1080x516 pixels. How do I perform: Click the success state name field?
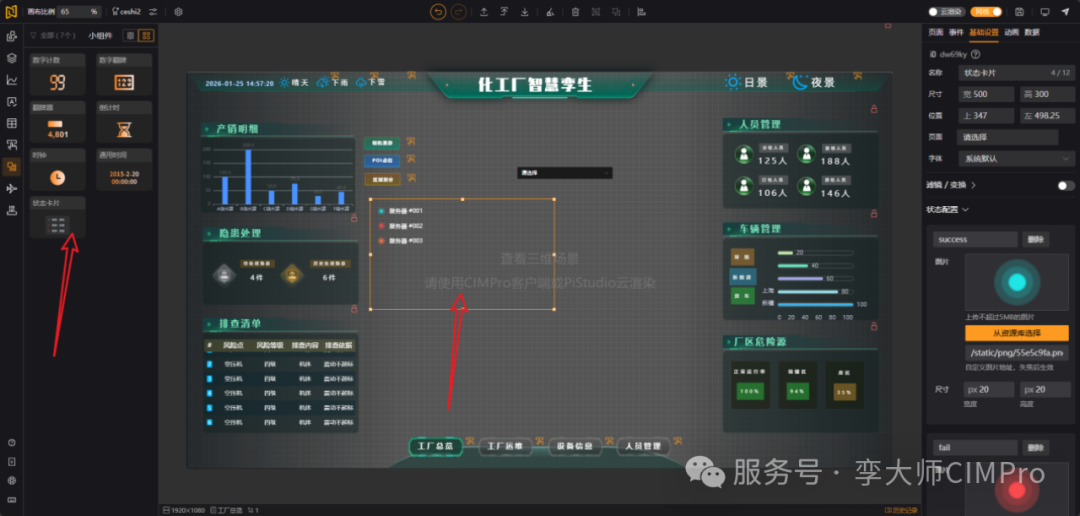[x=975, y=239]
